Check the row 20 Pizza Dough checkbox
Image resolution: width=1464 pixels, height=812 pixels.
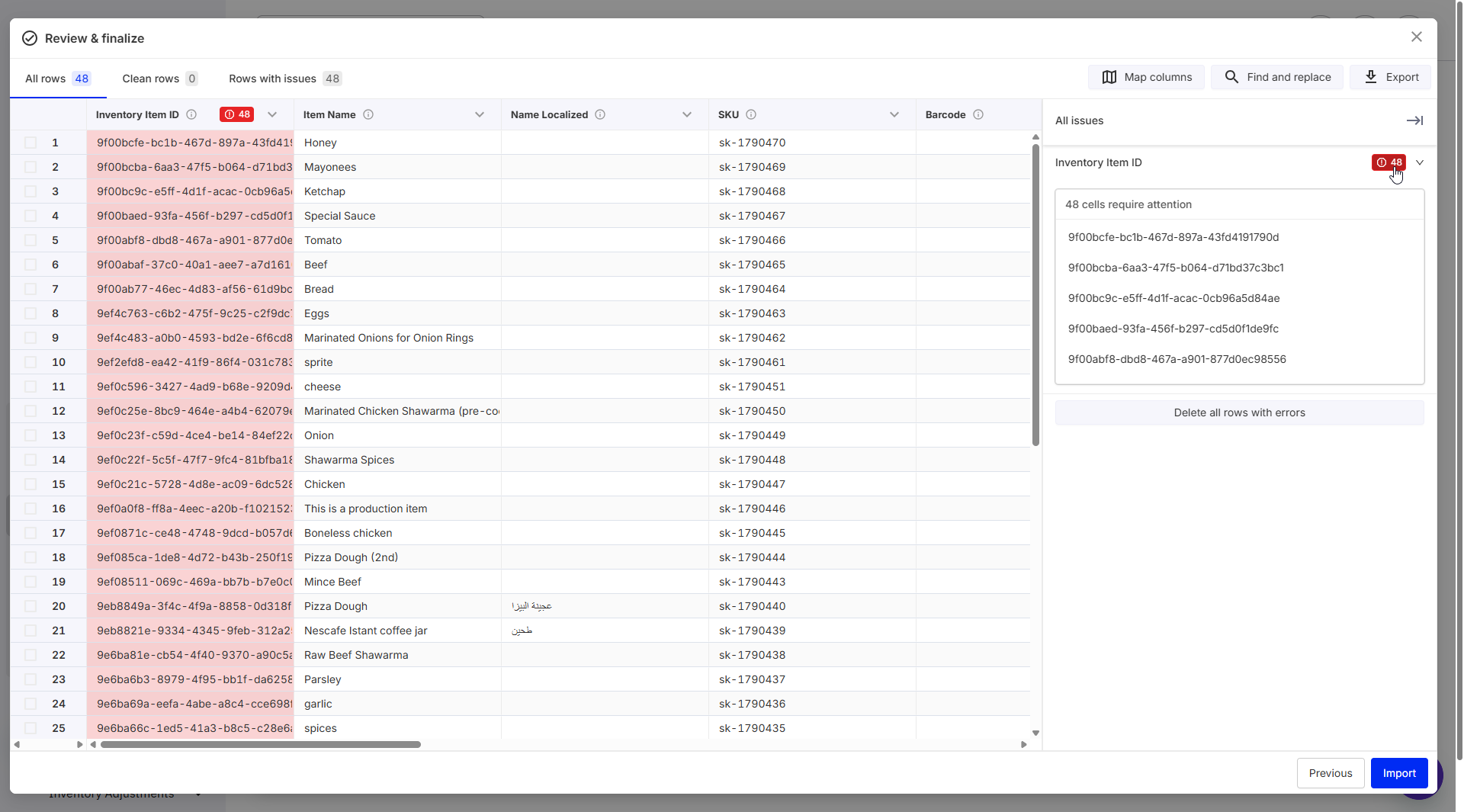(x=30, y=606)
